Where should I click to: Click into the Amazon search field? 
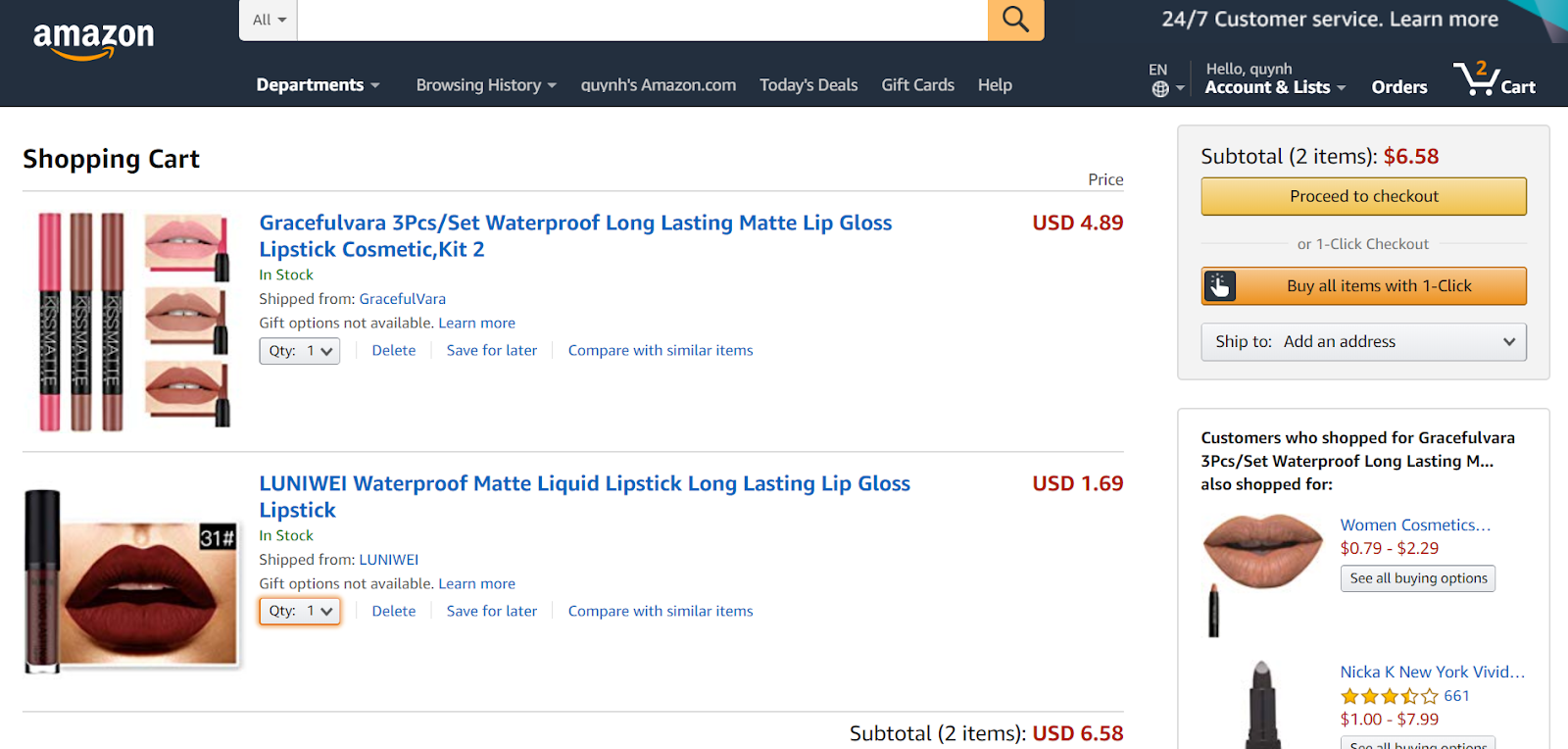tap(642, 20)
